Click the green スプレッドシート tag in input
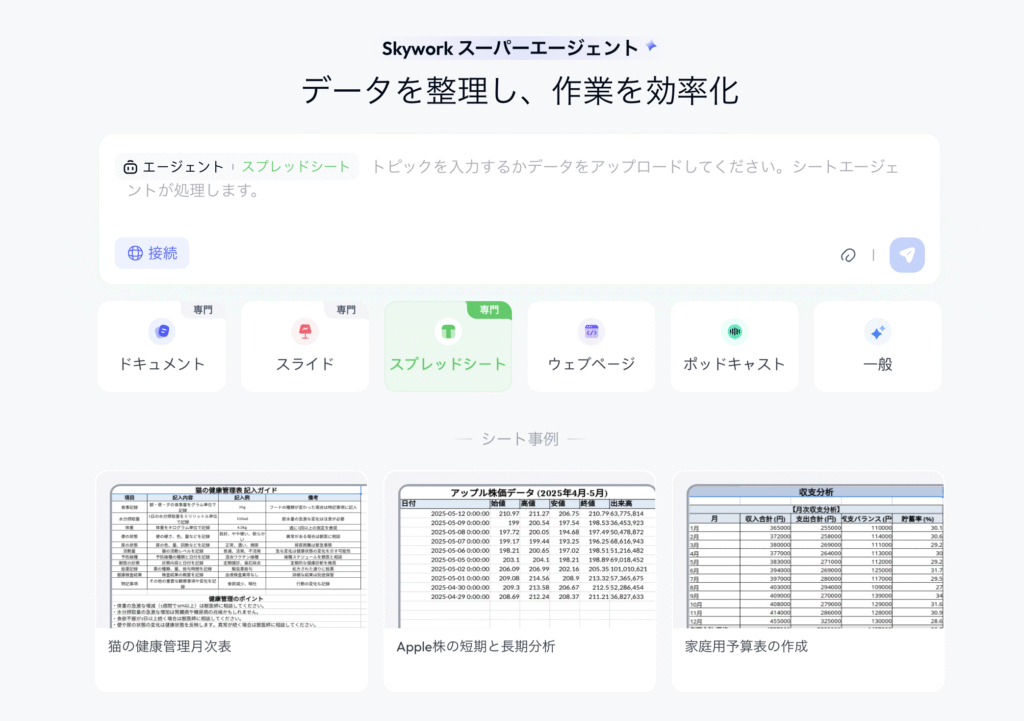Screen dimensions: 1024x721 point(296,167)
